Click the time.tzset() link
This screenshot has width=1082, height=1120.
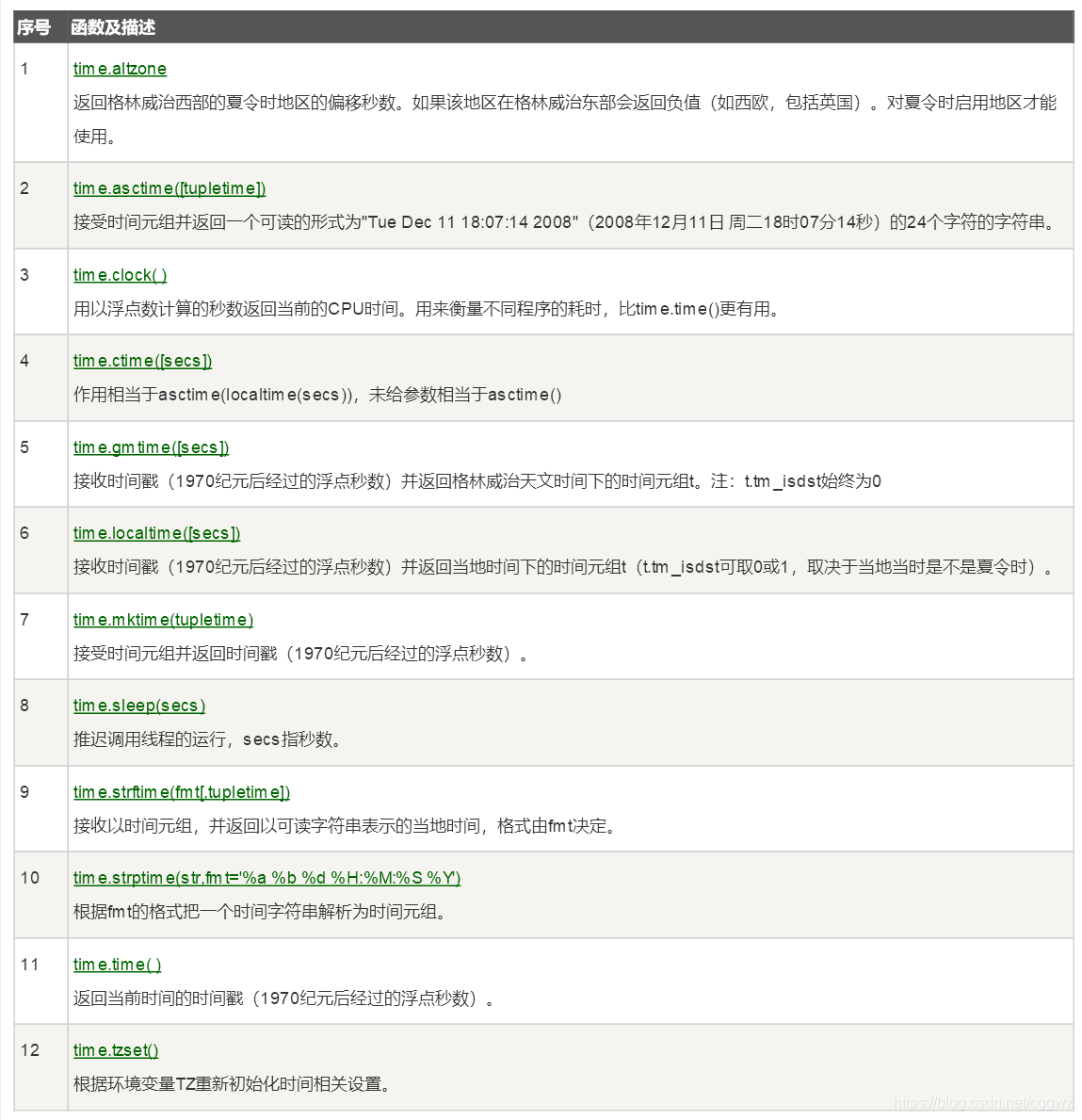click(x=116, y=1050)
